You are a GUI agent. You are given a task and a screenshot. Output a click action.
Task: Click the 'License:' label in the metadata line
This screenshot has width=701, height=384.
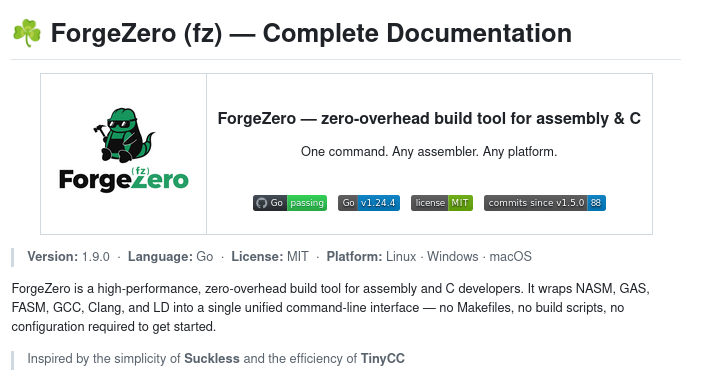pos(257,257)
